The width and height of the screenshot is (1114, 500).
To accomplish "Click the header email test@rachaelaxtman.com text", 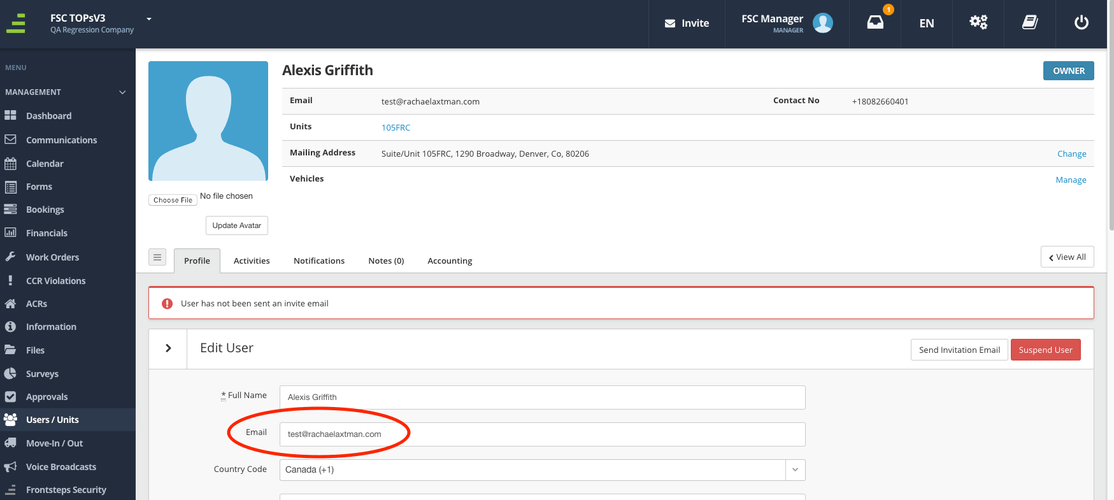I will [431, 102].
